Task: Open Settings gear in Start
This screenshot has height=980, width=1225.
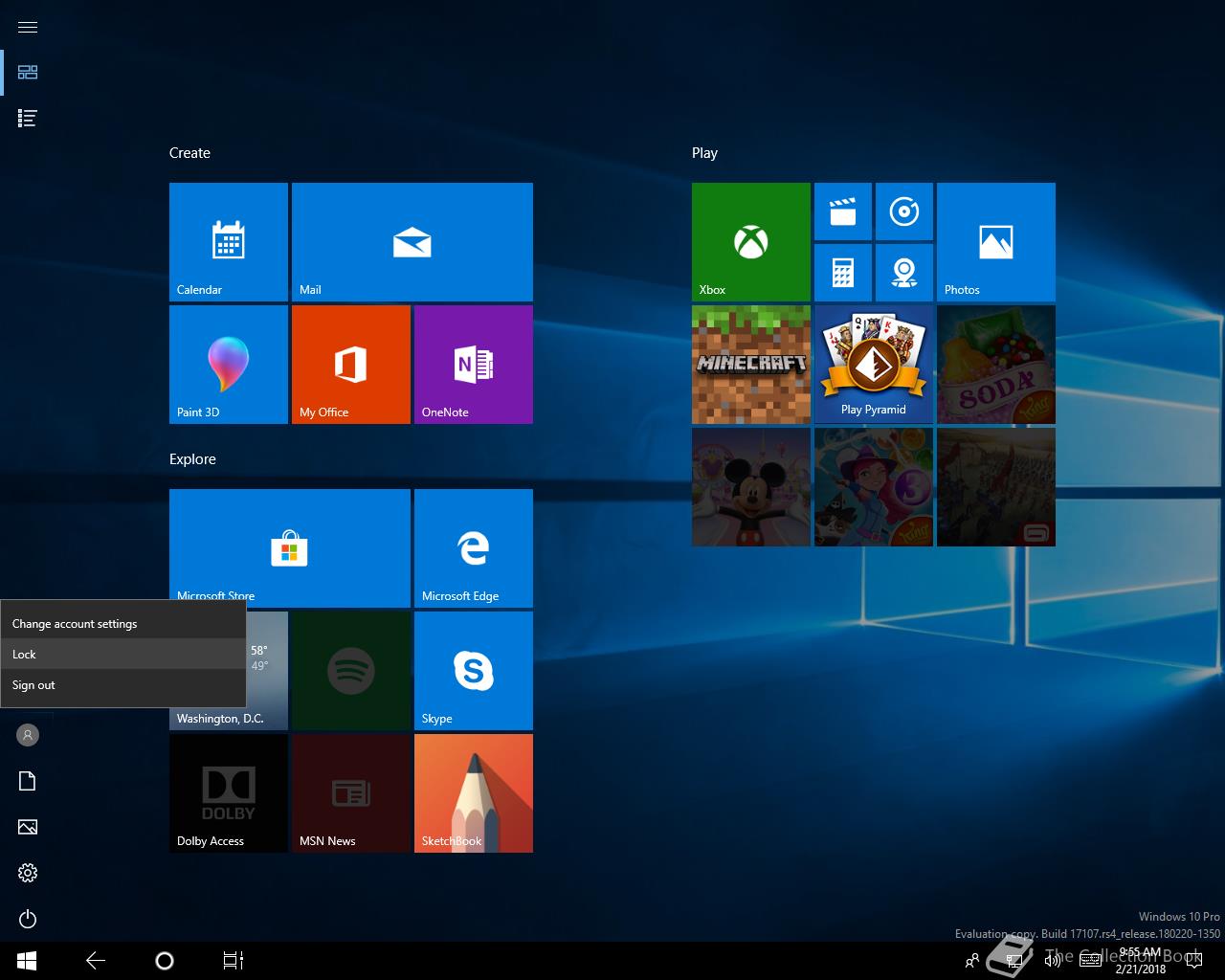Action: click(28, 873)
